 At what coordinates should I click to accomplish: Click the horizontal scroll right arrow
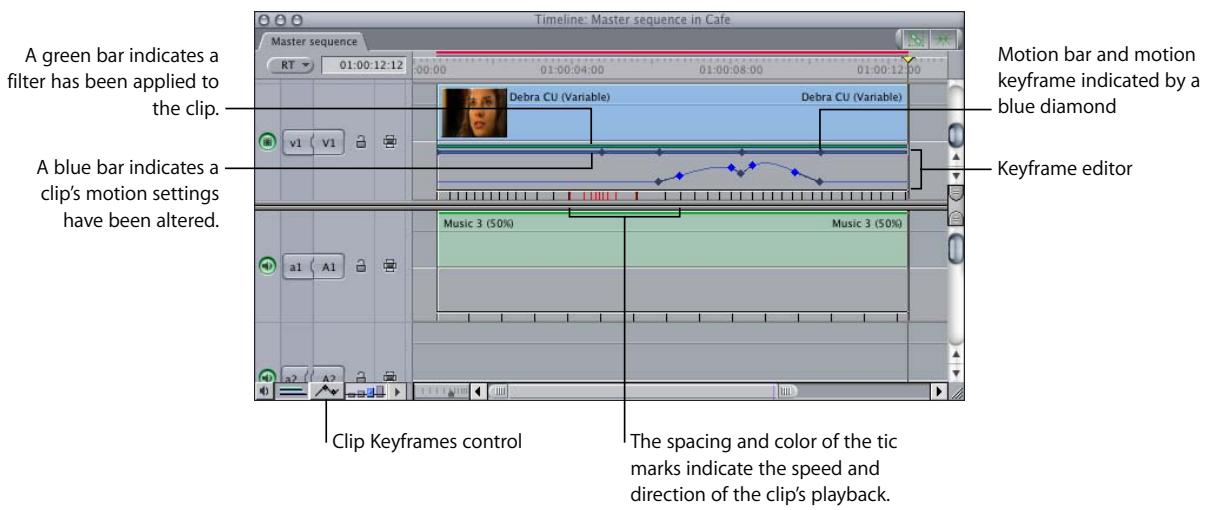point(939,391)
